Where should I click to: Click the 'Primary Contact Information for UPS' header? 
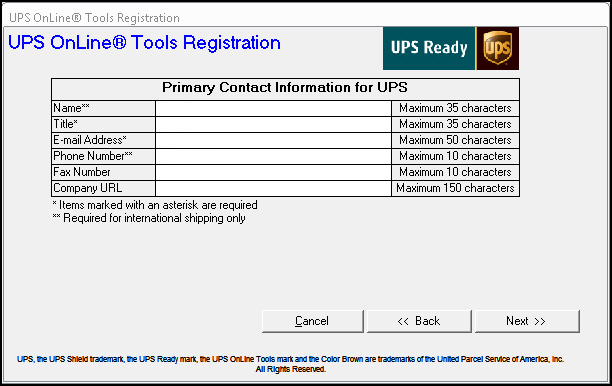tap(285, 87)
